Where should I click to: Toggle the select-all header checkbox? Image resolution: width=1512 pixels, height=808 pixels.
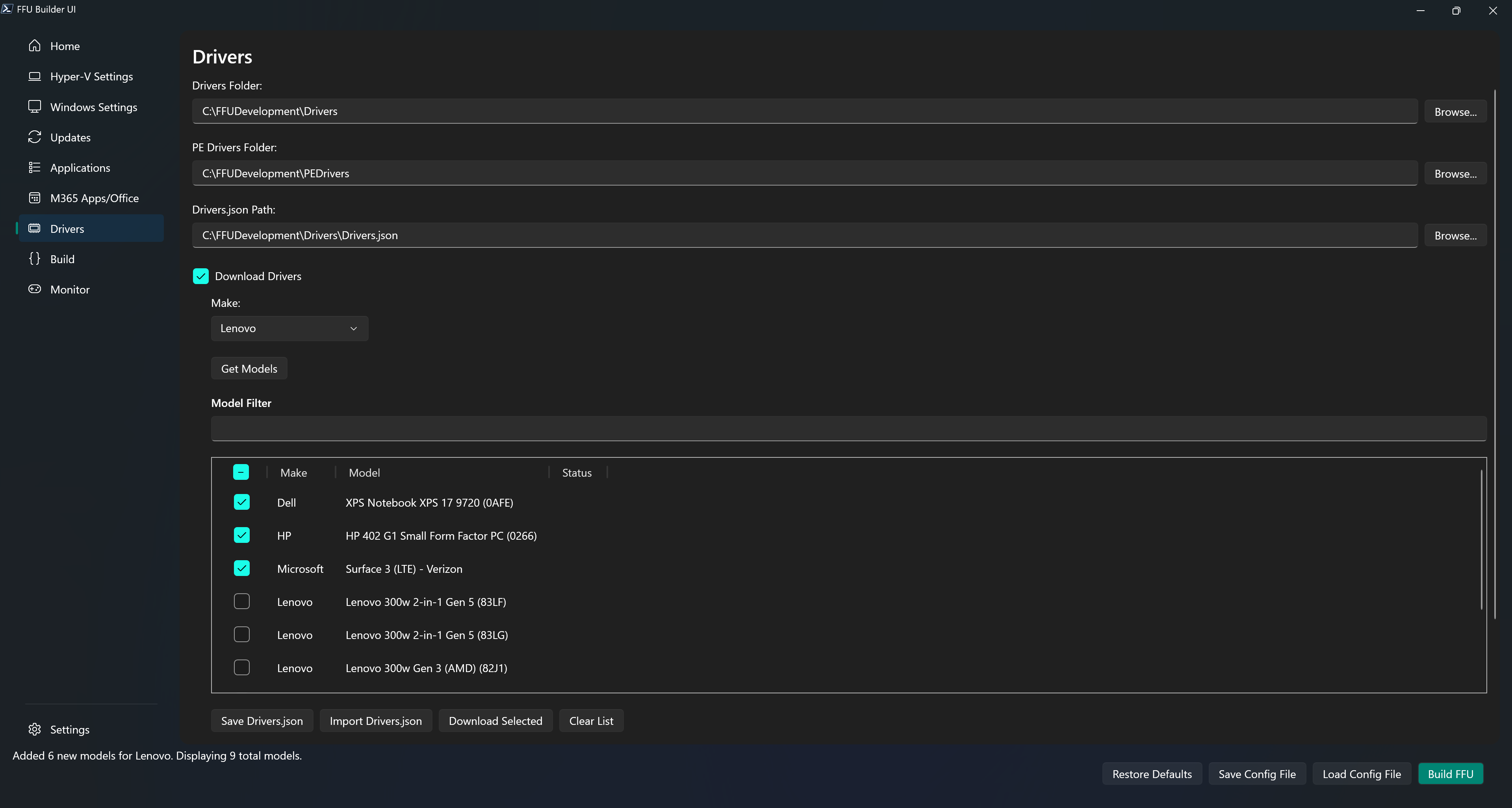241,472
